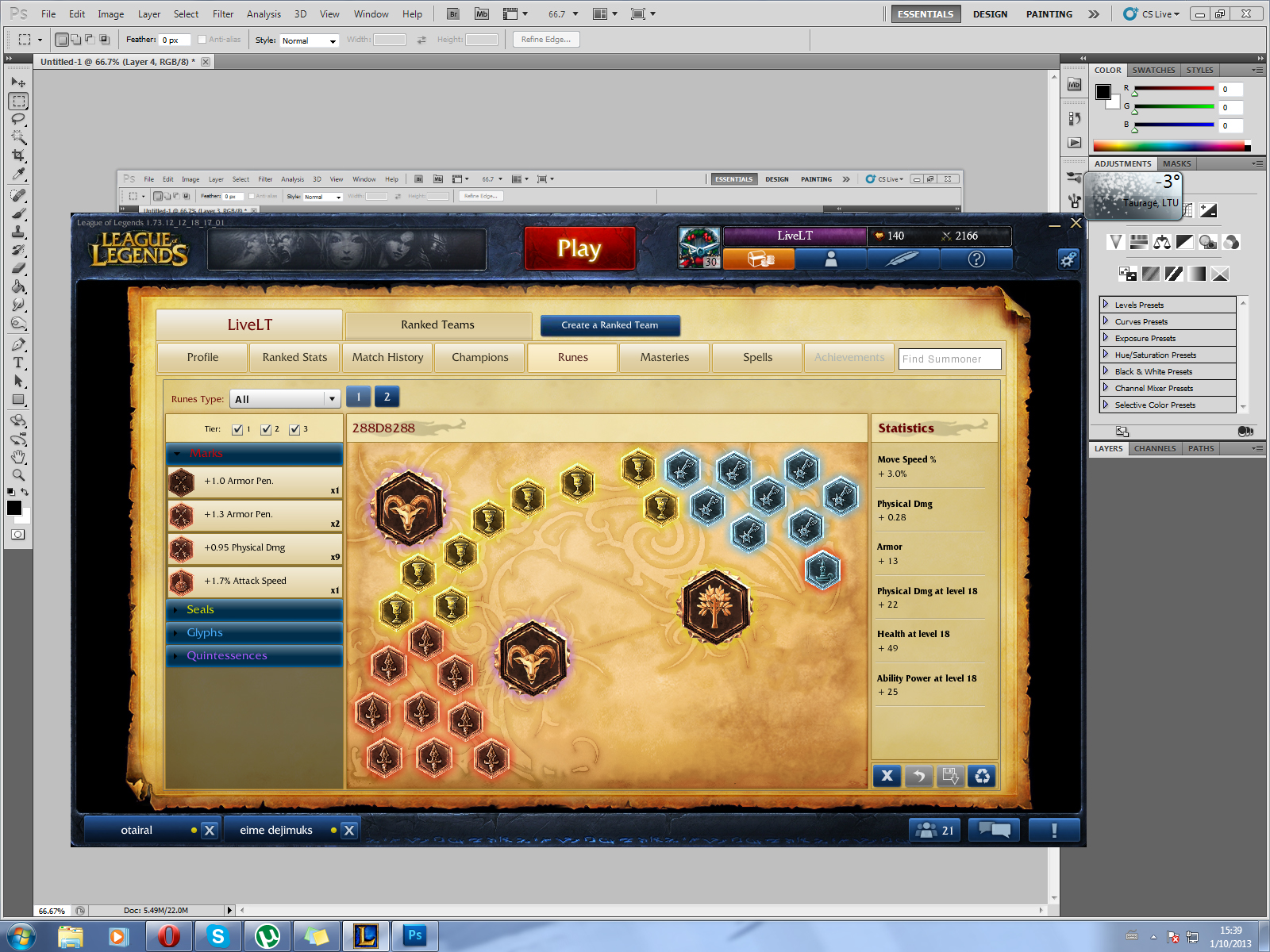Add a Gradient Map adjustment
The width and height of the screenshot is (1270, 952).
[1197, 274]
